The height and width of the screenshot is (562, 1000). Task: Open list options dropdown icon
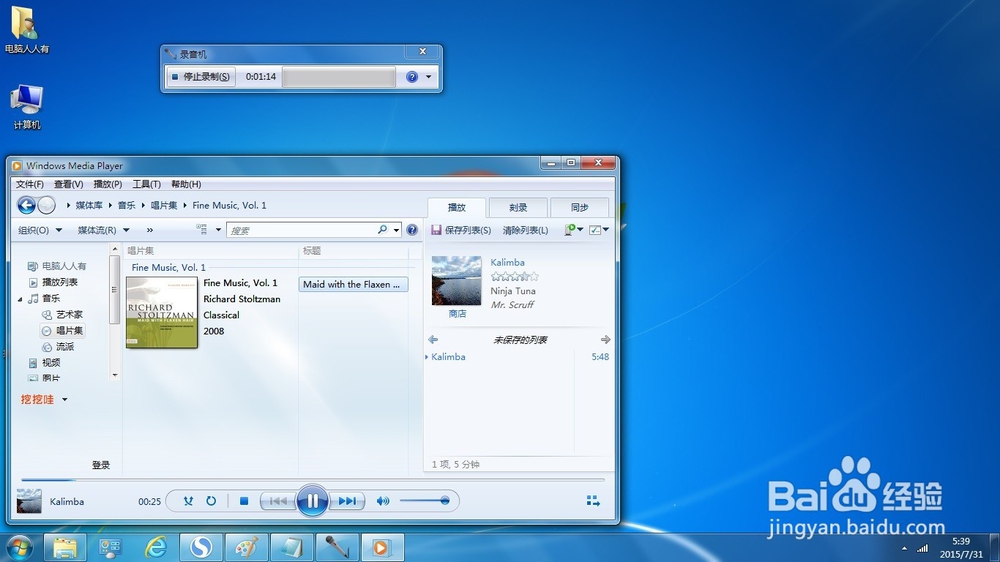(x=573, y=230)
